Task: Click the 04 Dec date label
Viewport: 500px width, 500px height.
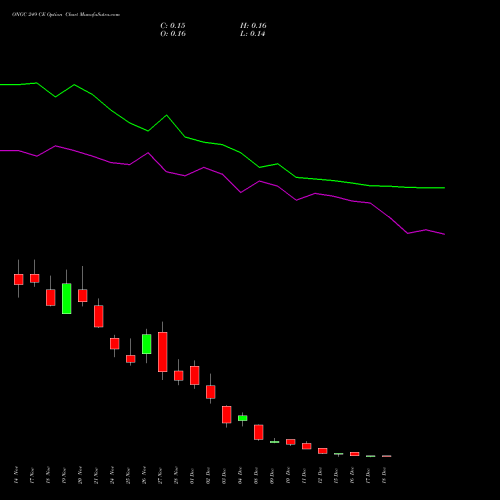Action: [240, 475]
